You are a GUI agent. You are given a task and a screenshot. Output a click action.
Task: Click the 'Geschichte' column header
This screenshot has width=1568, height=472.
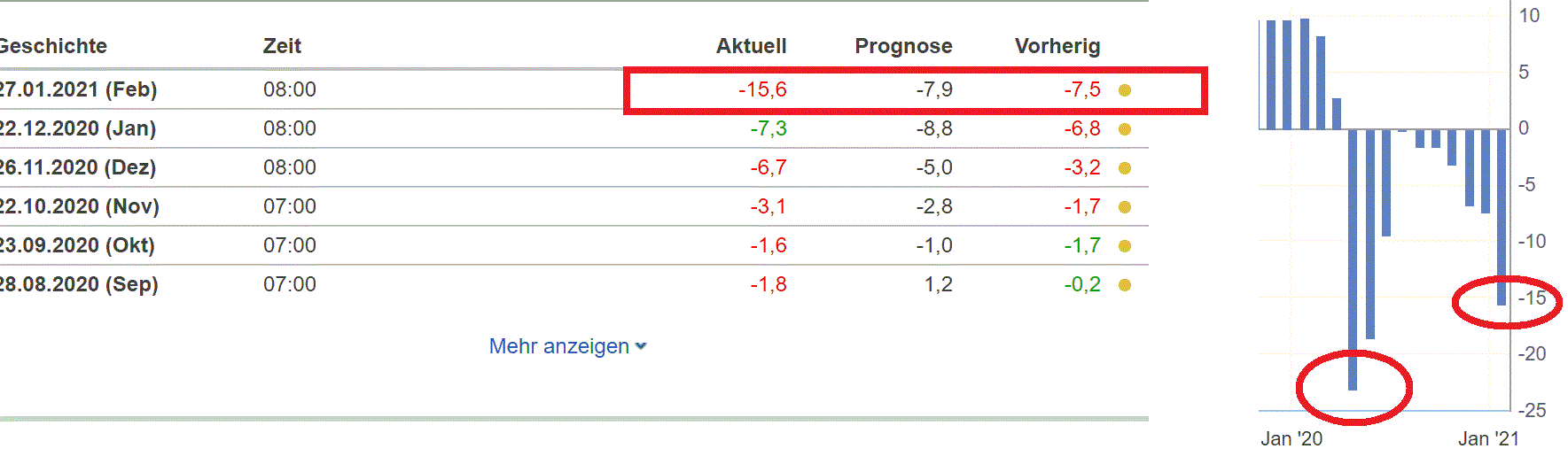53,46
